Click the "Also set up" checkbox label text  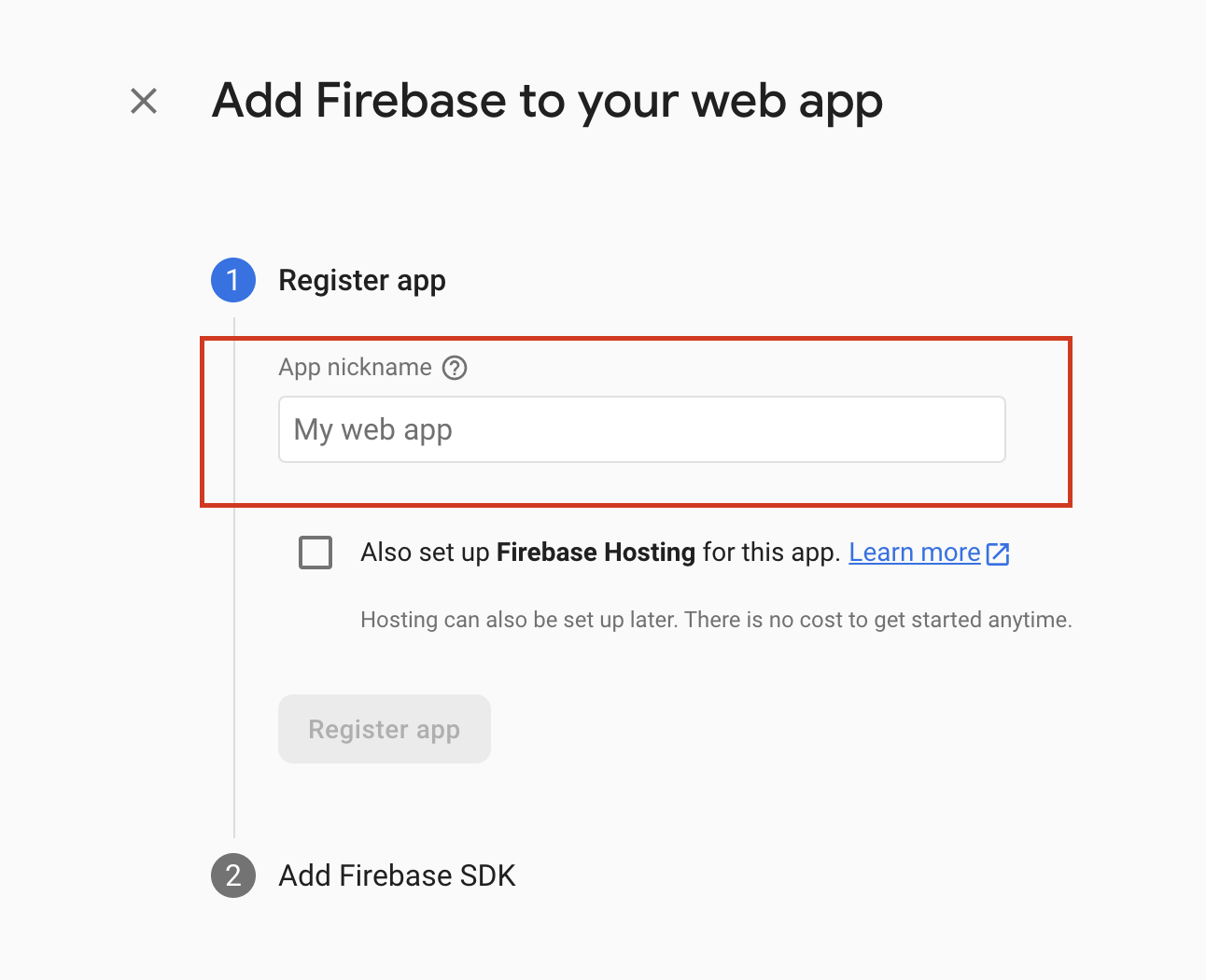tap(425, 553)
